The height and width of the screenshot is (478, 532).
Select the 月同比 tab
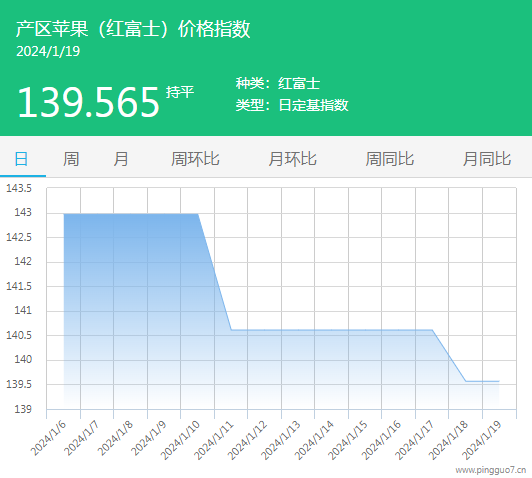point(487,159)
